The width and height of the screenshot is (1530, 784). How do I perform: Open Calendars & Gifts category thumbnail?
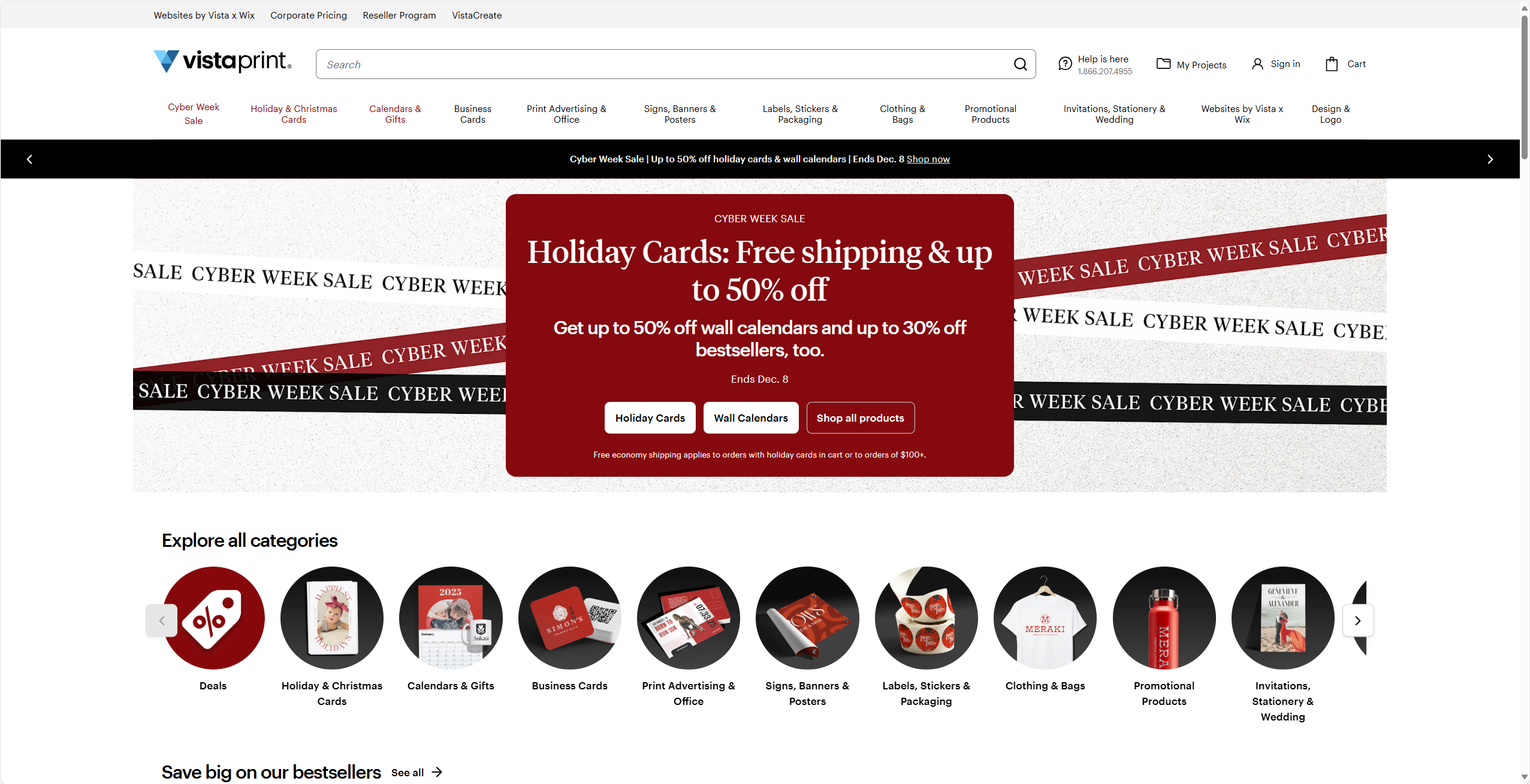click(451, 617)
